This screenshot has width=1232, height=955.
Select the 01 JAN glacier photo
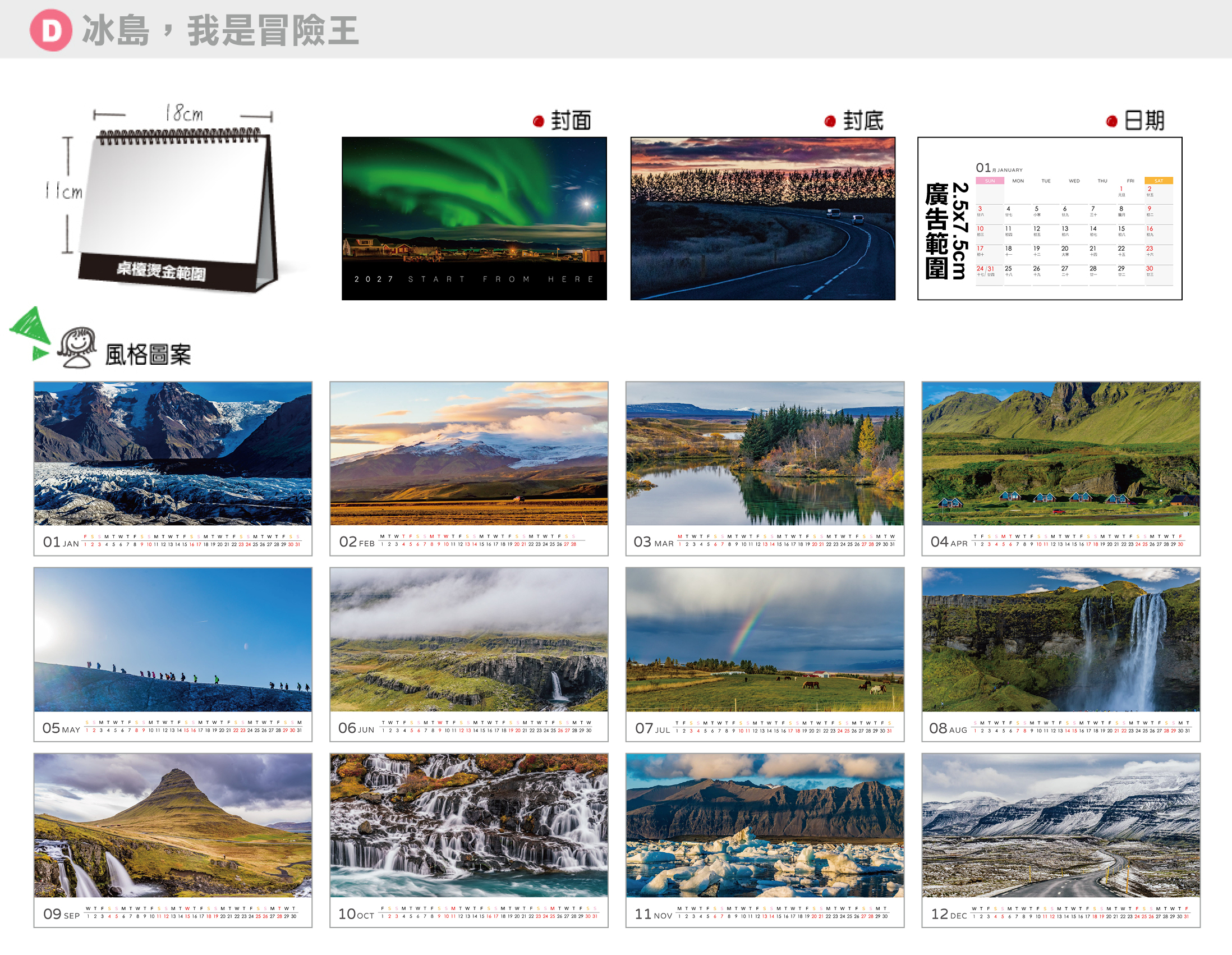point(173,453)
